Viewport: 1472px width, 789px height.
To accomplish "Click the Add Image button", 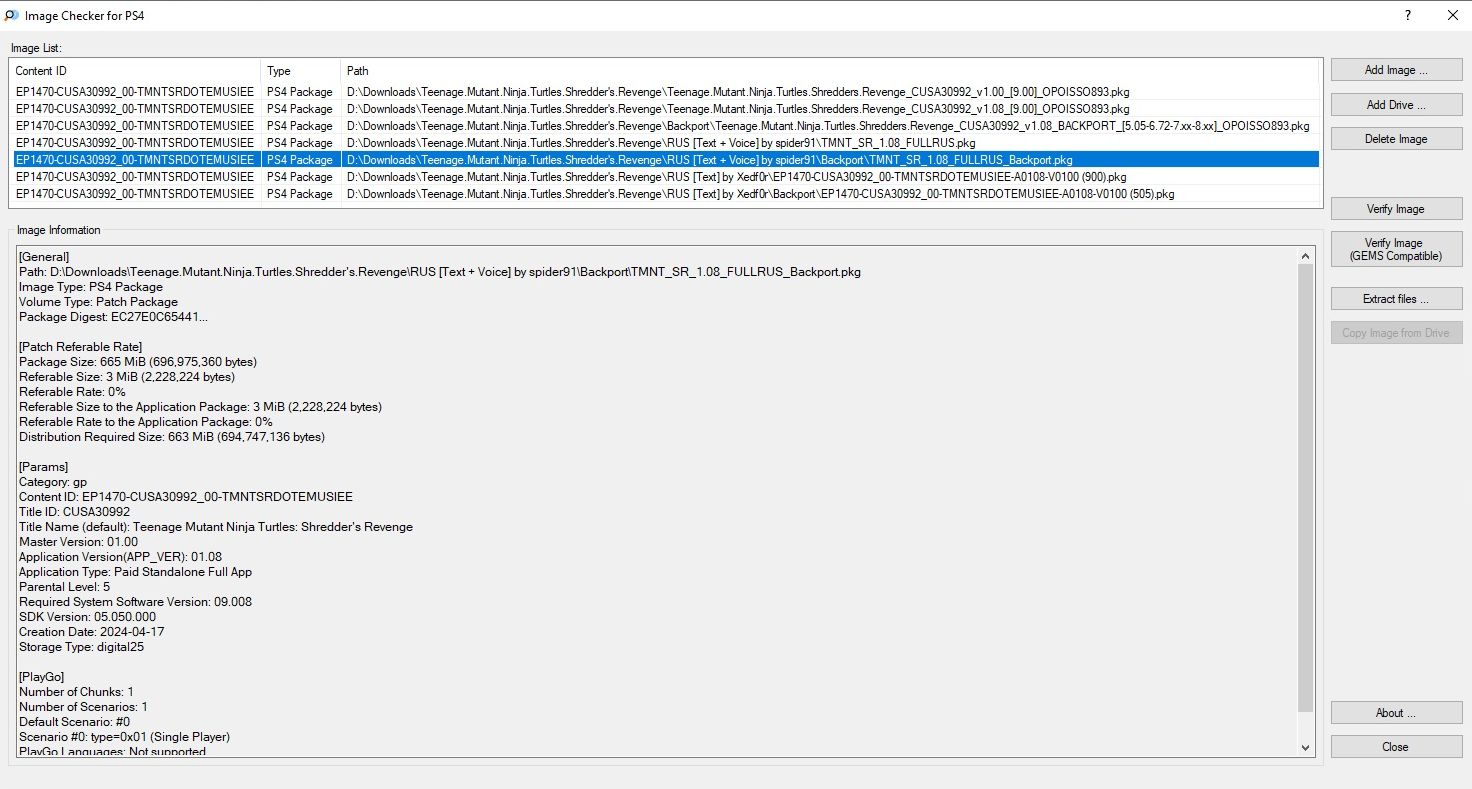I will point(1396,70).
